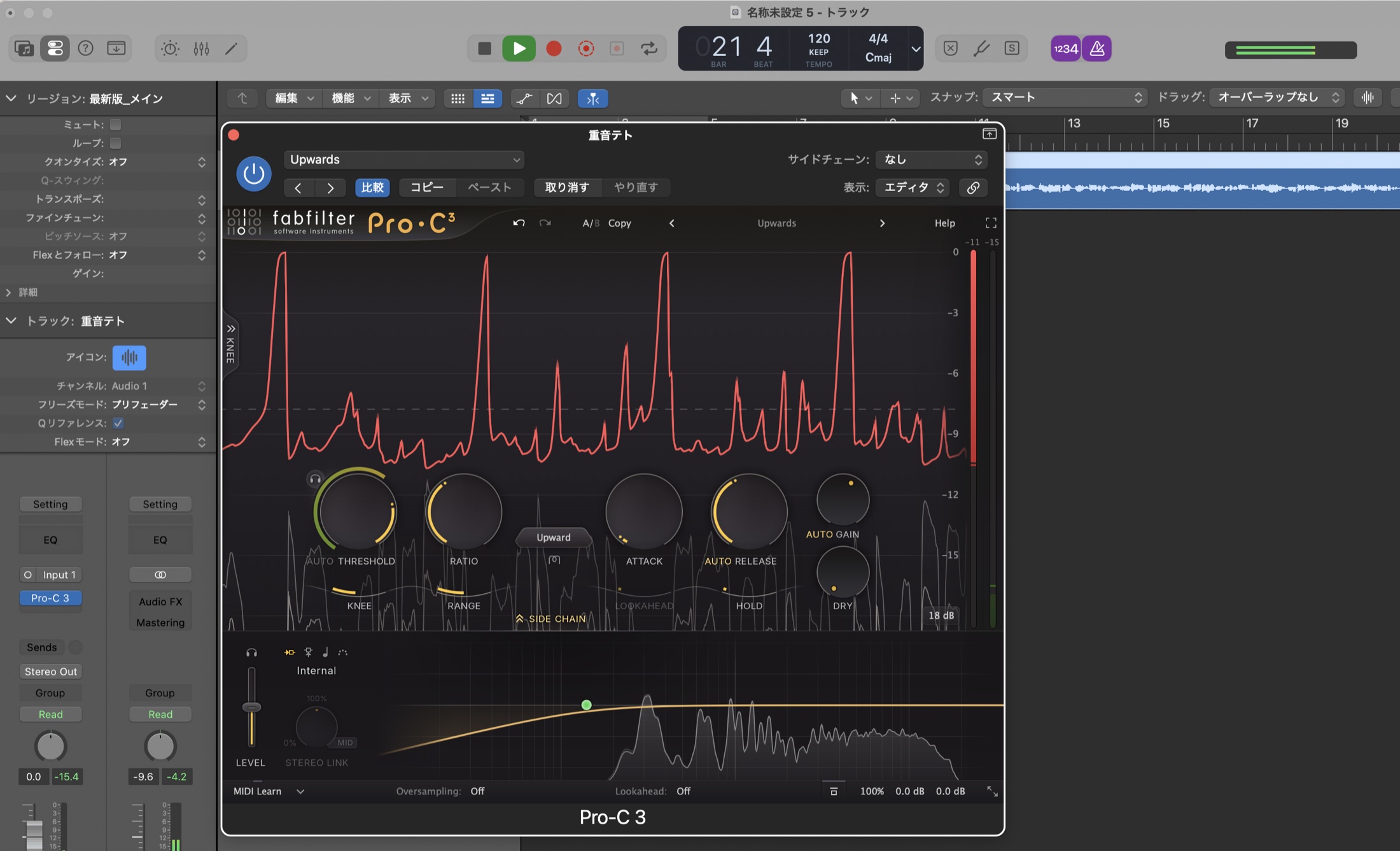Open the Upwards preset dropdown
Image resolution: width=1400 pixels, height=851 pixels.
[x=404, y=159]
